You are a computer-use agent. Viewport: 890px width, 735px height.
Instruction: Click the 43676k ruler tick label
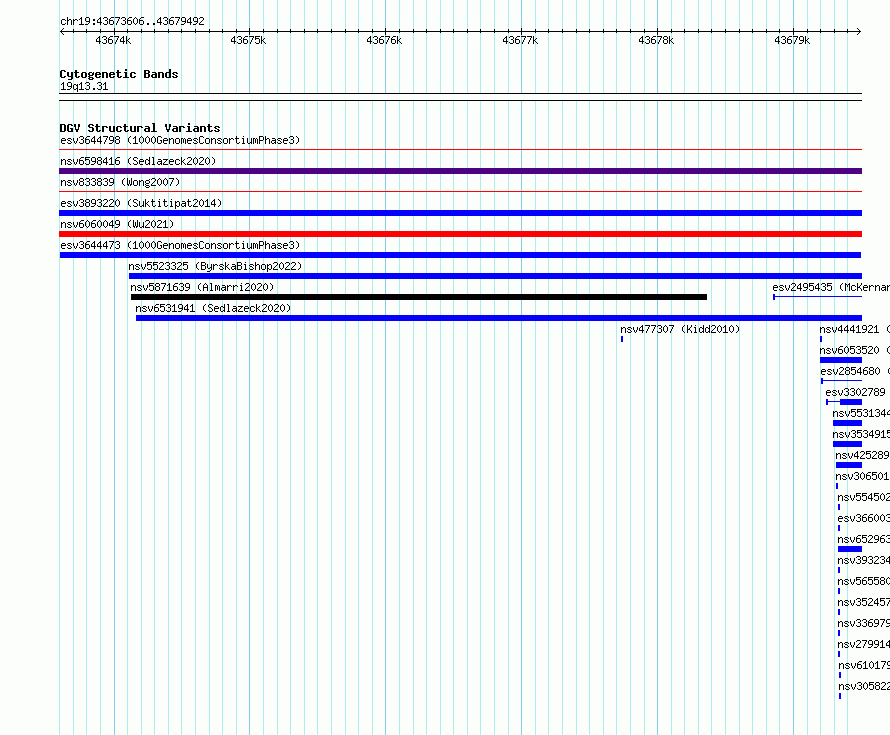click(x=384, y=40)
